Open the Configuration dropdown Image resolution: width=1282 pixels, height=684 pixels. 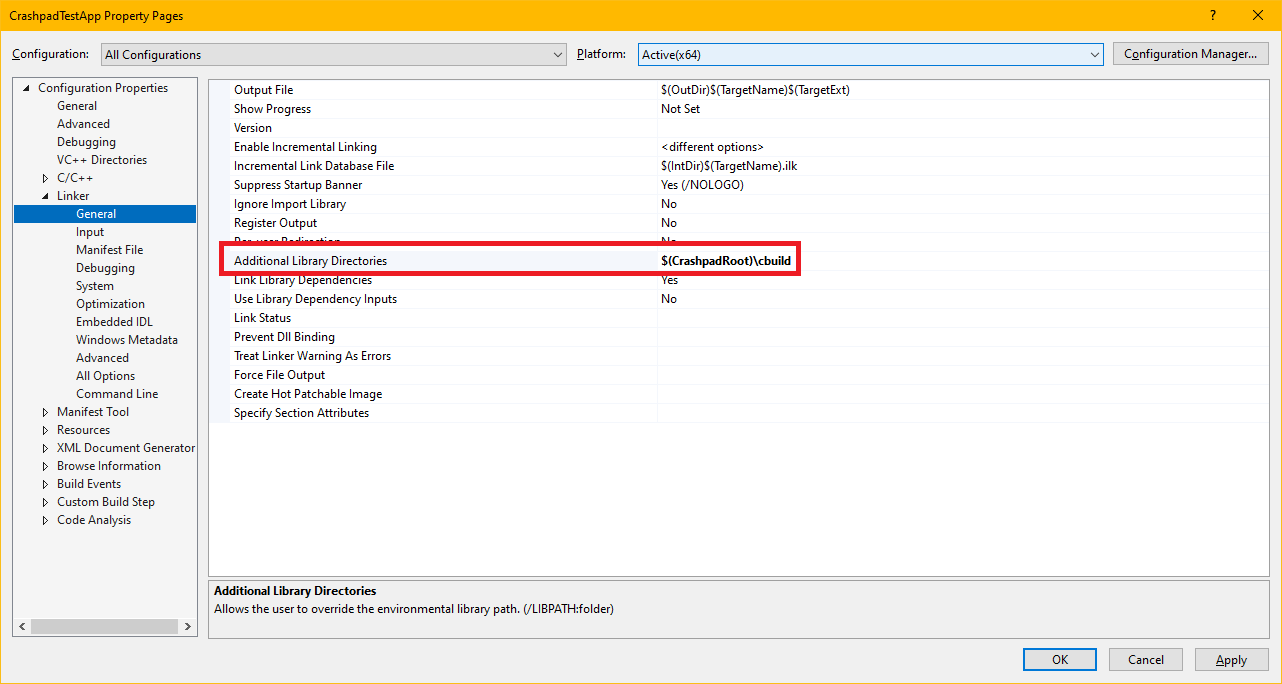(333, 55)
